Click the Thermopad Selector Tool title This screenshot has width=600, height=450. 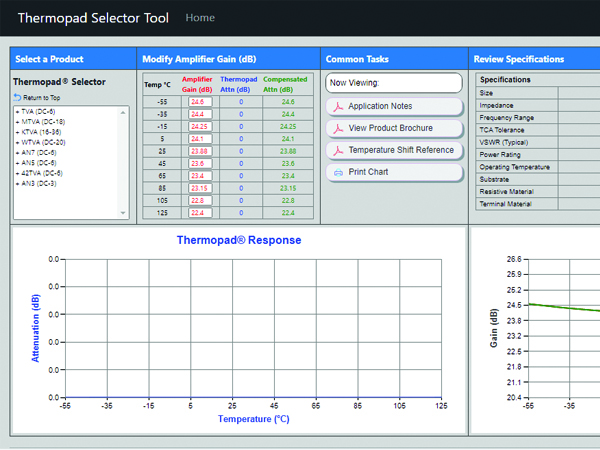coord(93,18)
